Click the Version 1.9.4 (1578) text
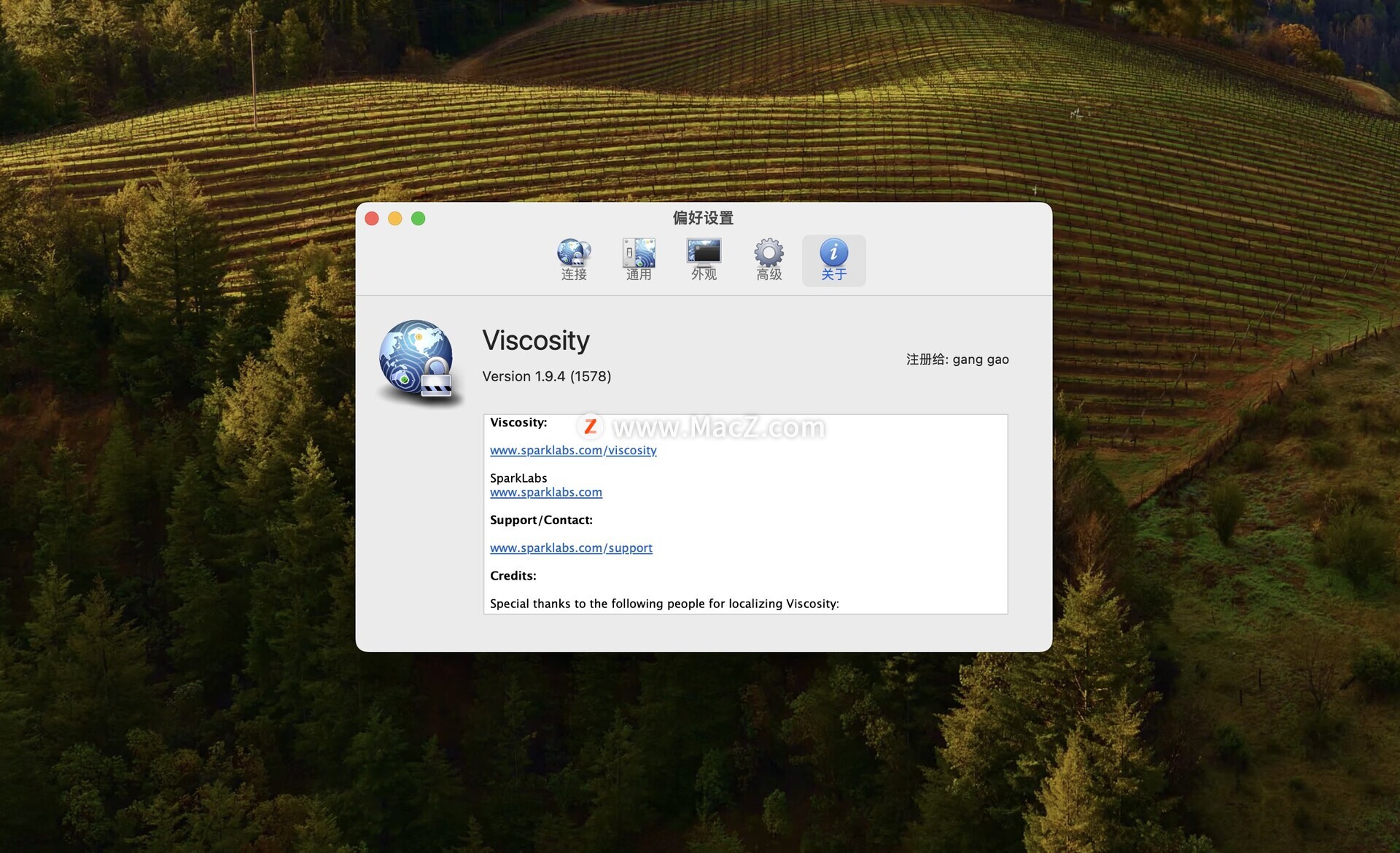The height and width of the screenshot is (853, 1400). 546,376
